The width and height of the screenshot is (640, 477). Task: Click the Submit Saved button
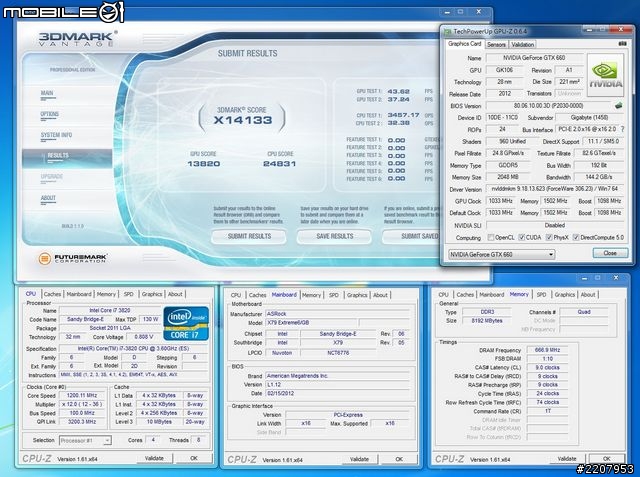click(411, 236)
